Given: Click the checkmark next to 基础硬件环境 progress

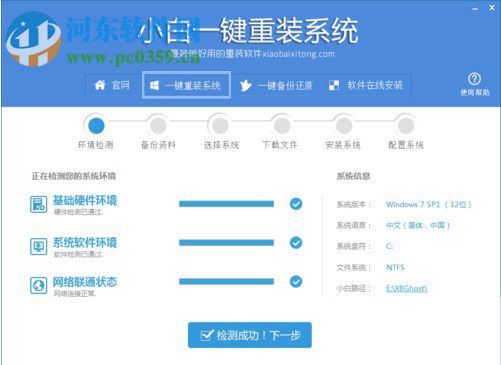Looking at the screenshot, I should click(x=296, y=204).
